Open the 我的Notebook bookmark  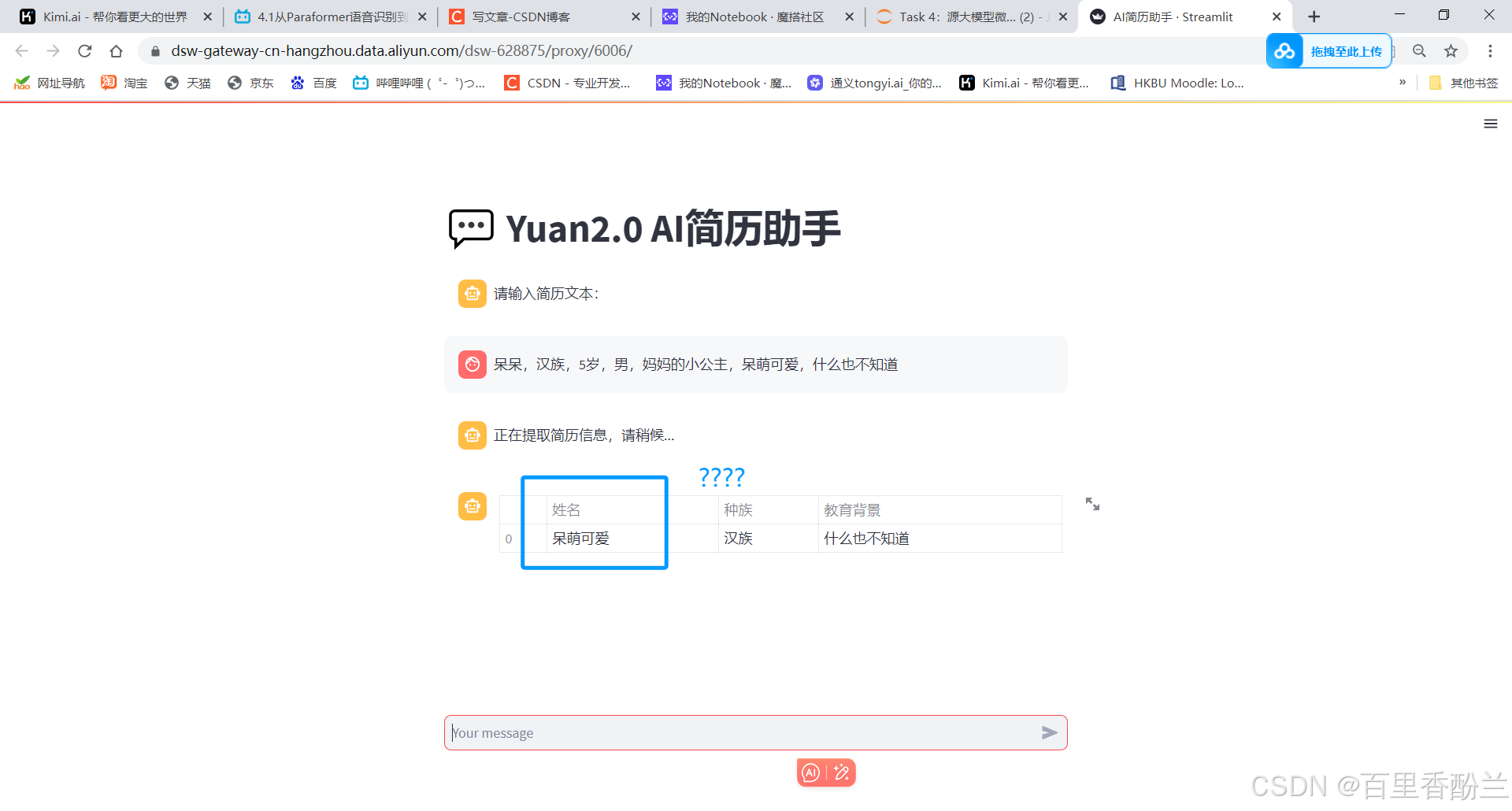pyautogui.click(x=724, y=83)
